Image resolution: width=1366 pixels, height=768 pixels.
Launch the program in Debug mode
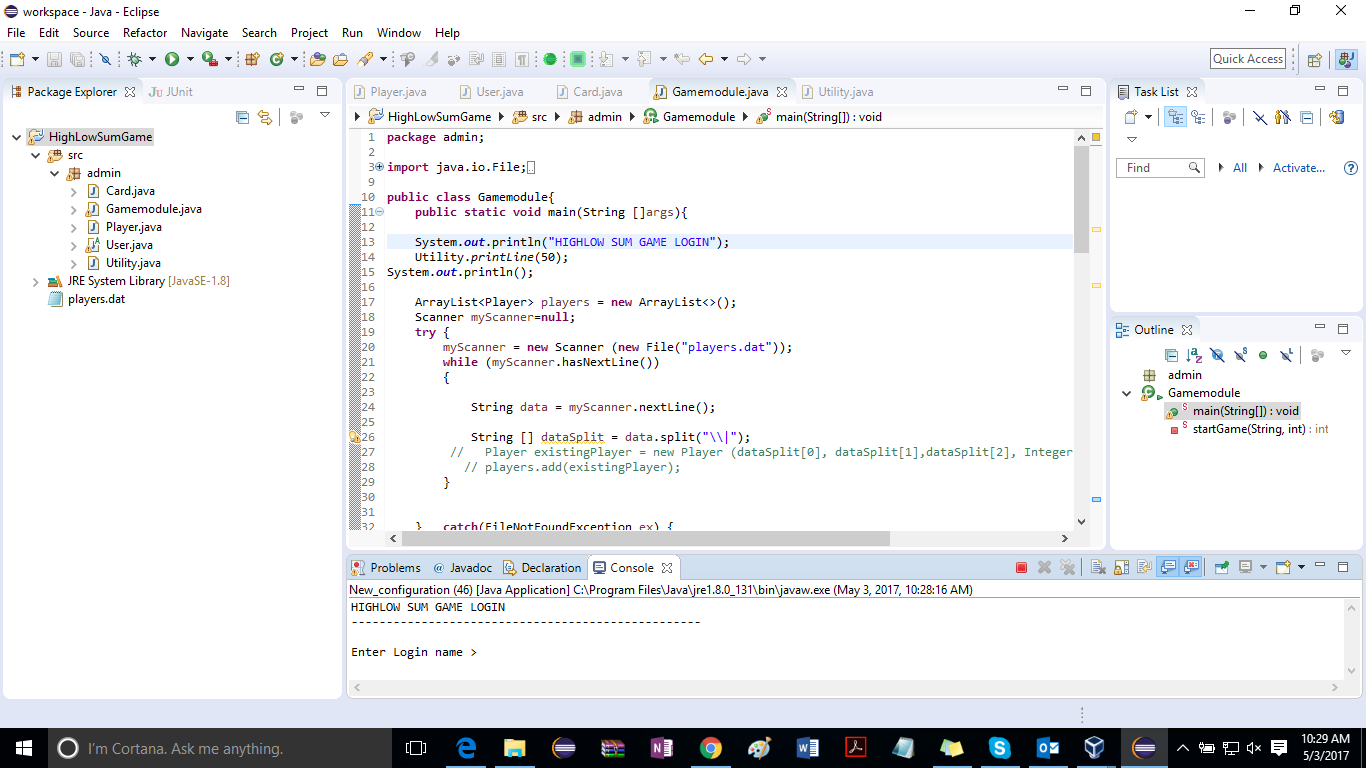point(134,59)
